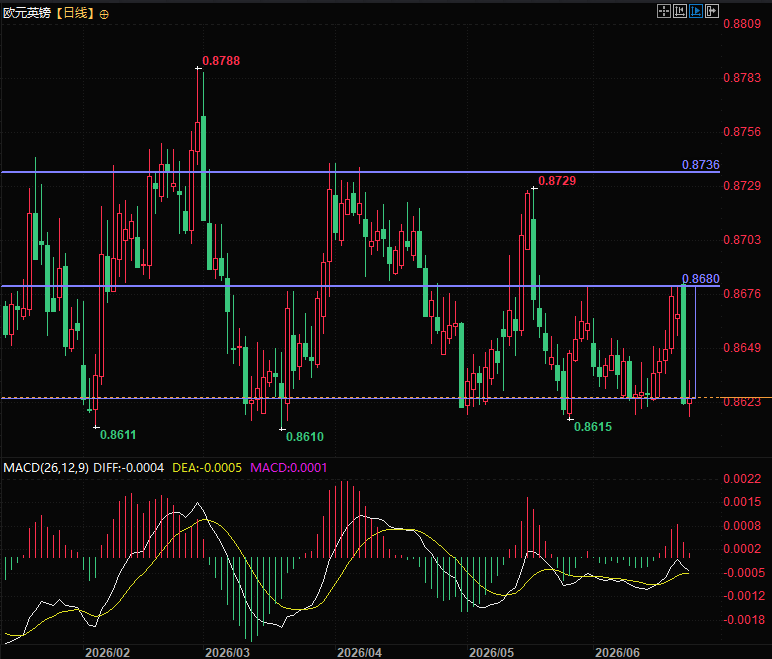This screenshot has width=772, height=659.
Task: Click the DEA:-0.0005 value
Action: tap(207, 467)
